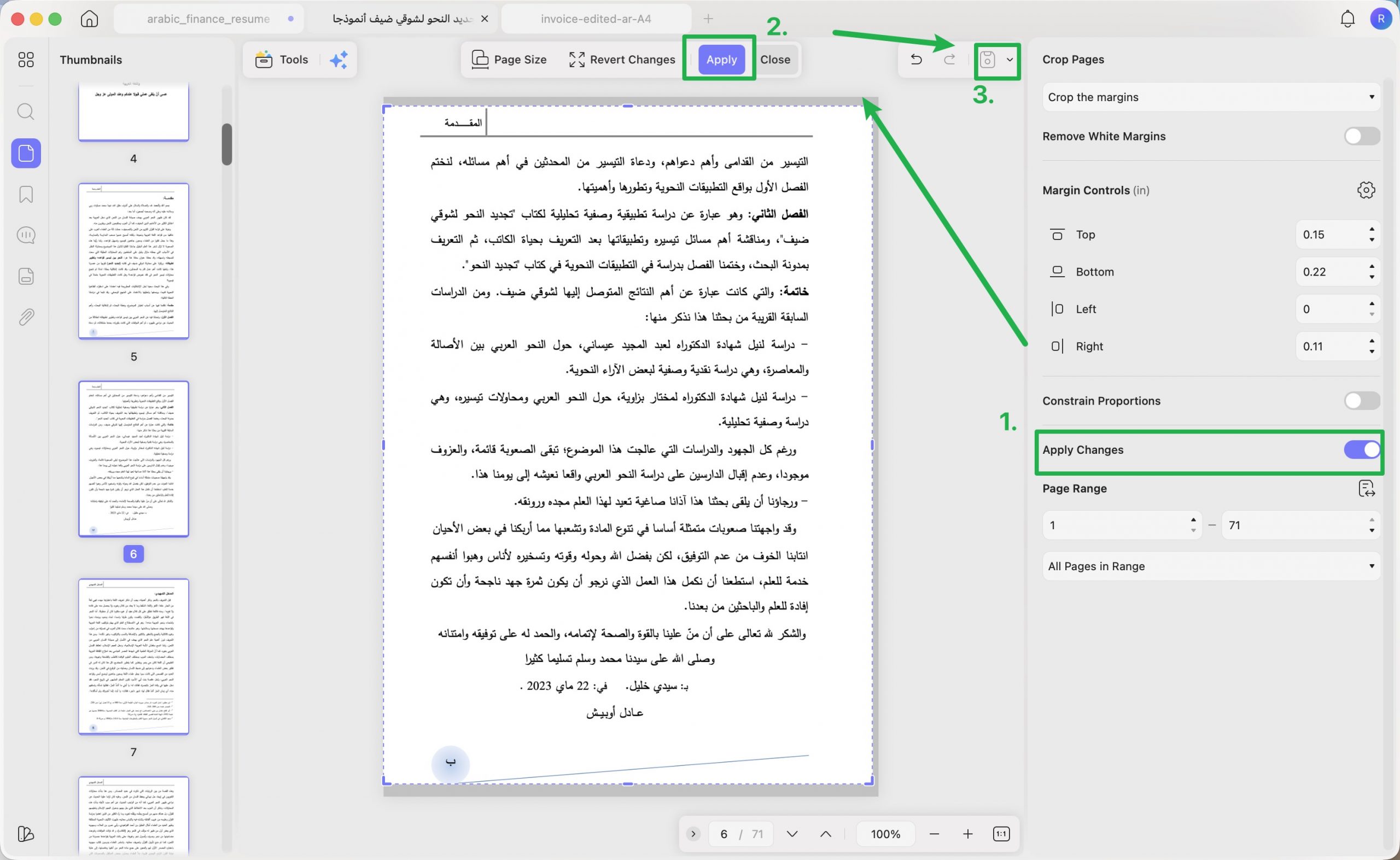Decrease the Right margin value
This screenshot has width=1400, height=860.
pyautogui.click(x=1372, y=352)
